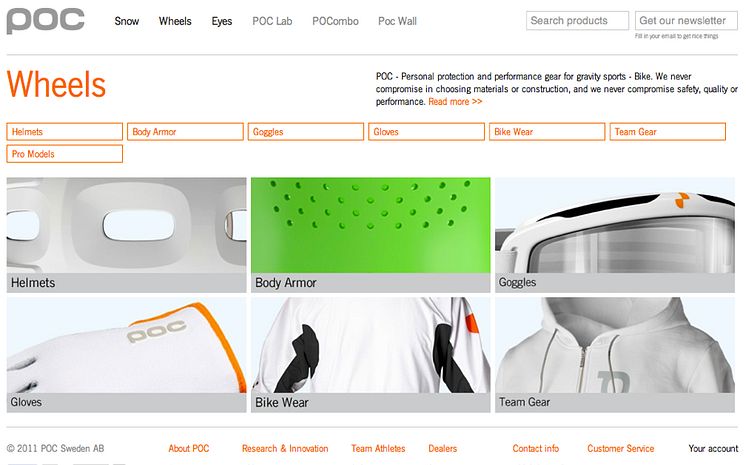This screenshot has width=746, height=465.
Task: Open the Eyes navigation item
Action: pyautogui.click(x=222, y=21)
